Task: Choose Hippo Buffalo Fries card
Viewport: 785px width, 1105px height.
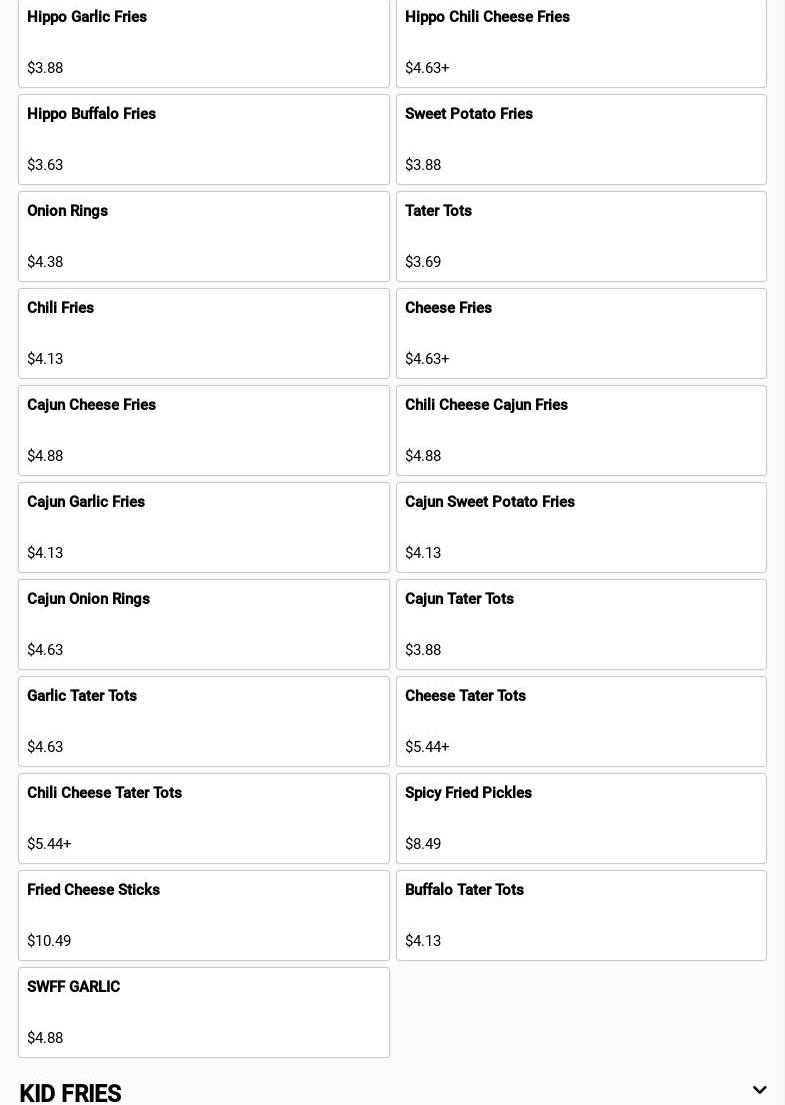Action: [x=203, y=139]
